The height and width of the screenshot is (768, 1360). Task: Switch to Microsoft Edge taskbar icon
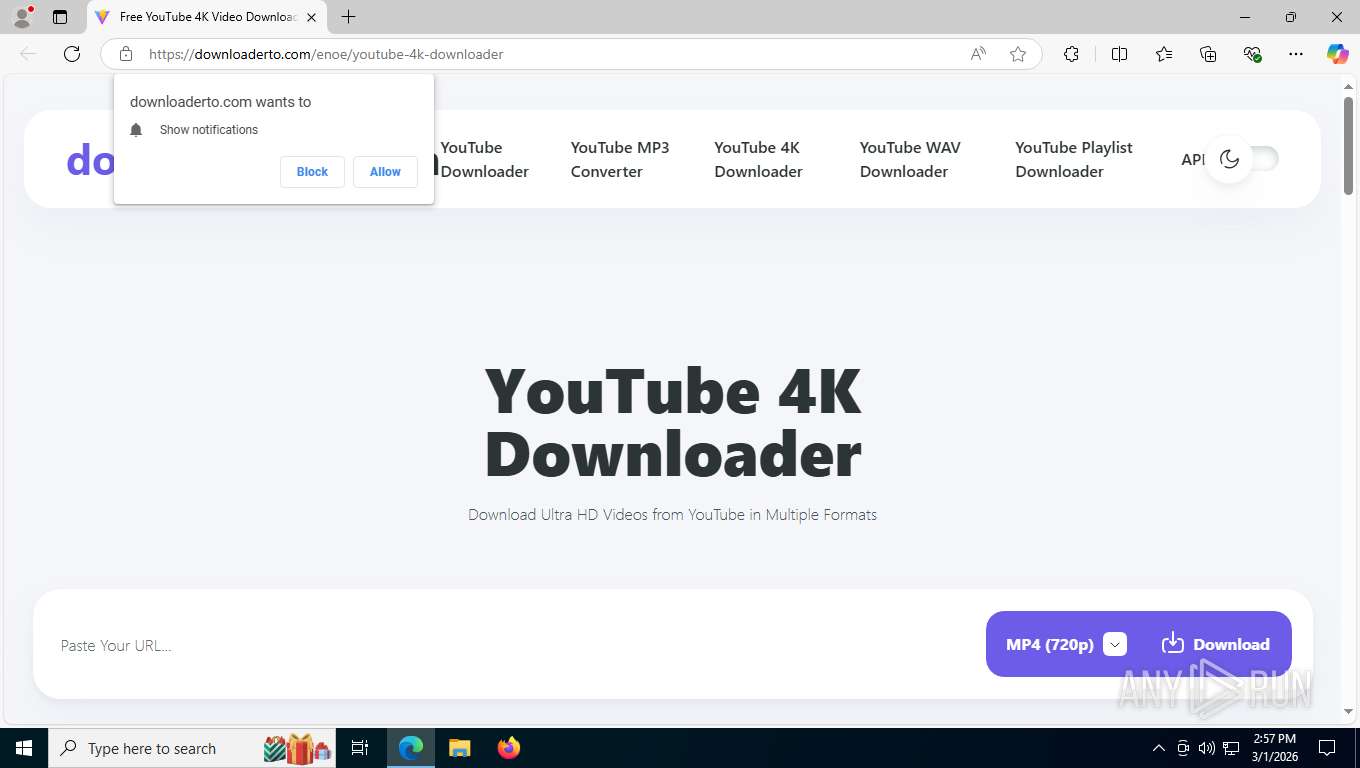[x=411, y=748]
